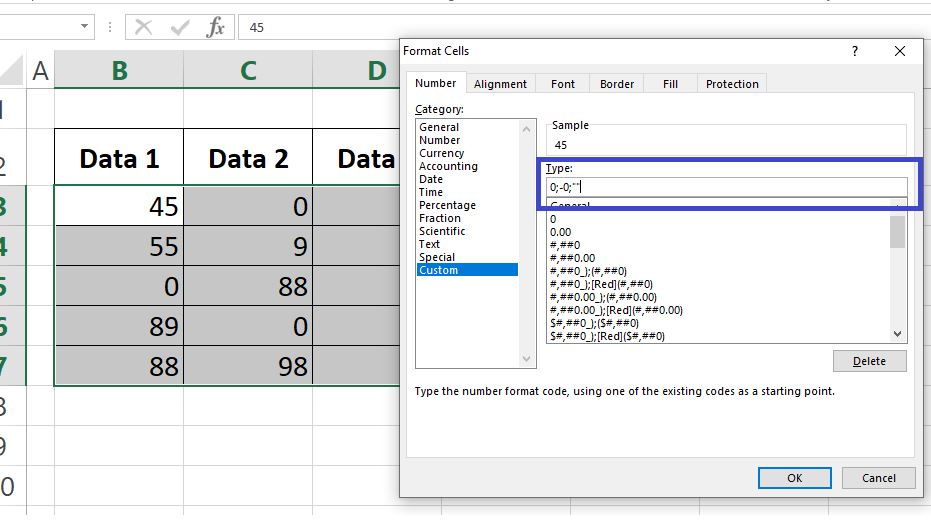Click the Cancel button
Image resolution: width=931 pixels, height=524 pixels.
(879, 478)
